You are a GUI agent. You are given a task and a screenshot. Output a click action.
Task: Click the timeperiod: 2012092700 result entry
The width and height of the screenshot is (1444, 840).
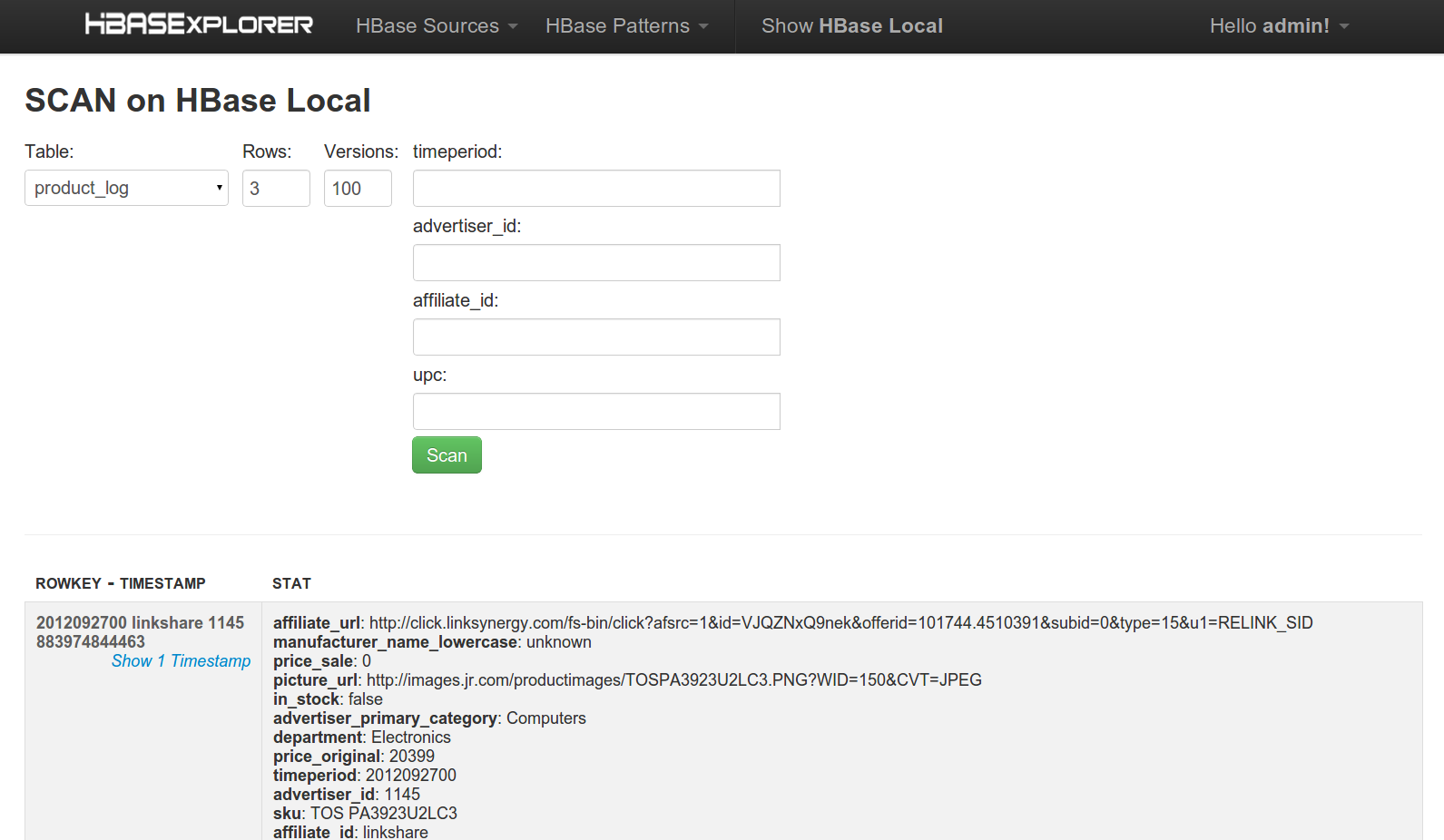[x=365, y=776]
